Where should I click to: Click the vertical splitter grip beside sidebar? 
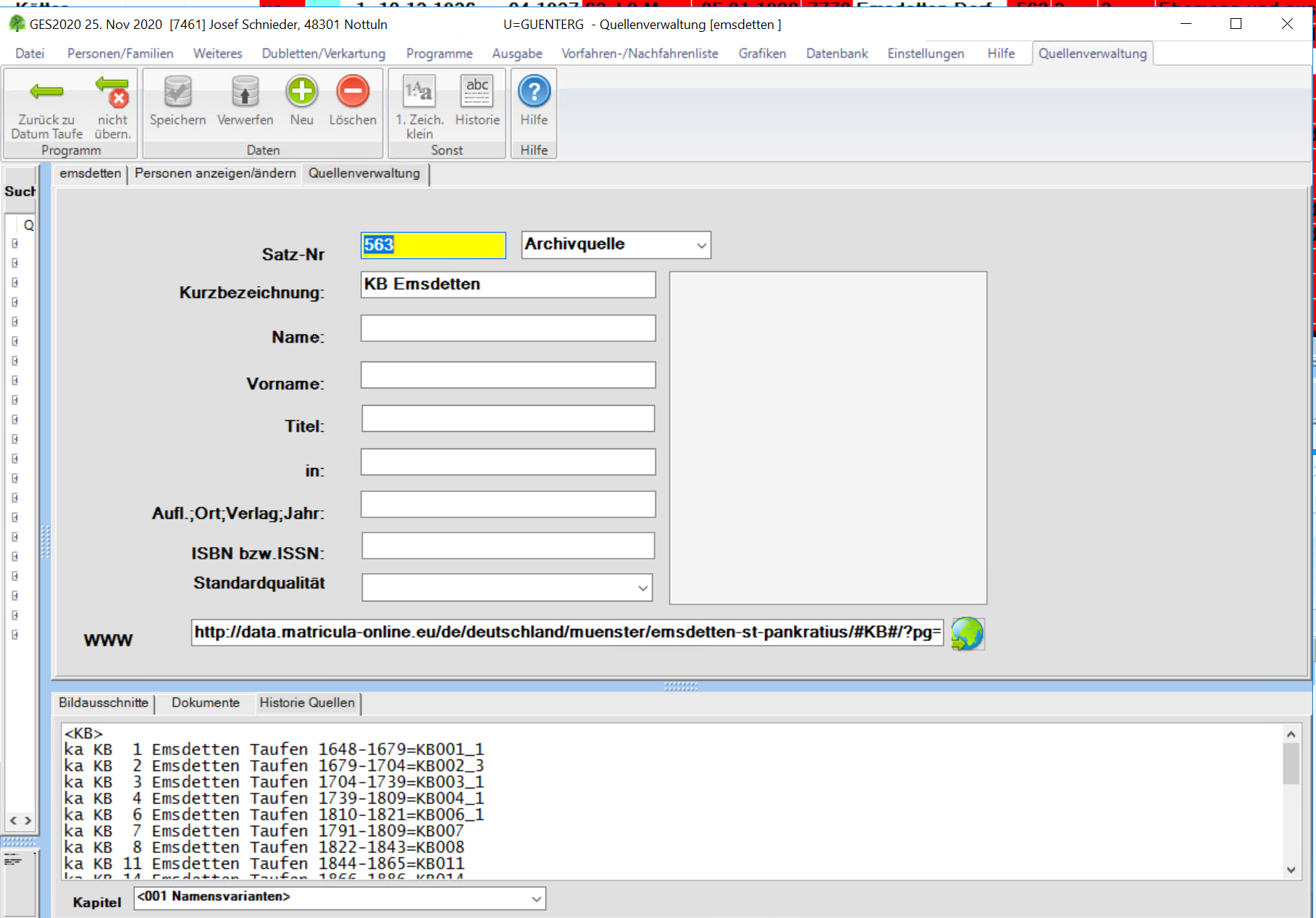click(x=46, y=542)
